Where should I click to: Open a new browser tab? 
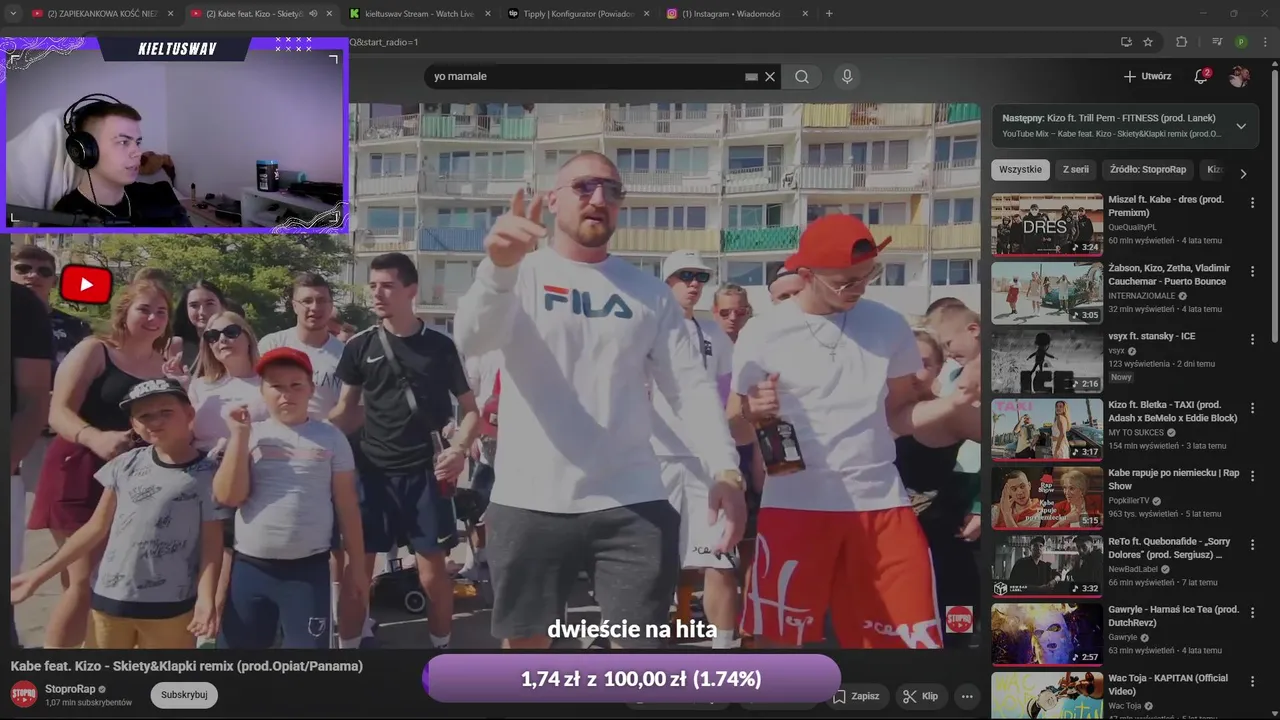tap(829, 14)
